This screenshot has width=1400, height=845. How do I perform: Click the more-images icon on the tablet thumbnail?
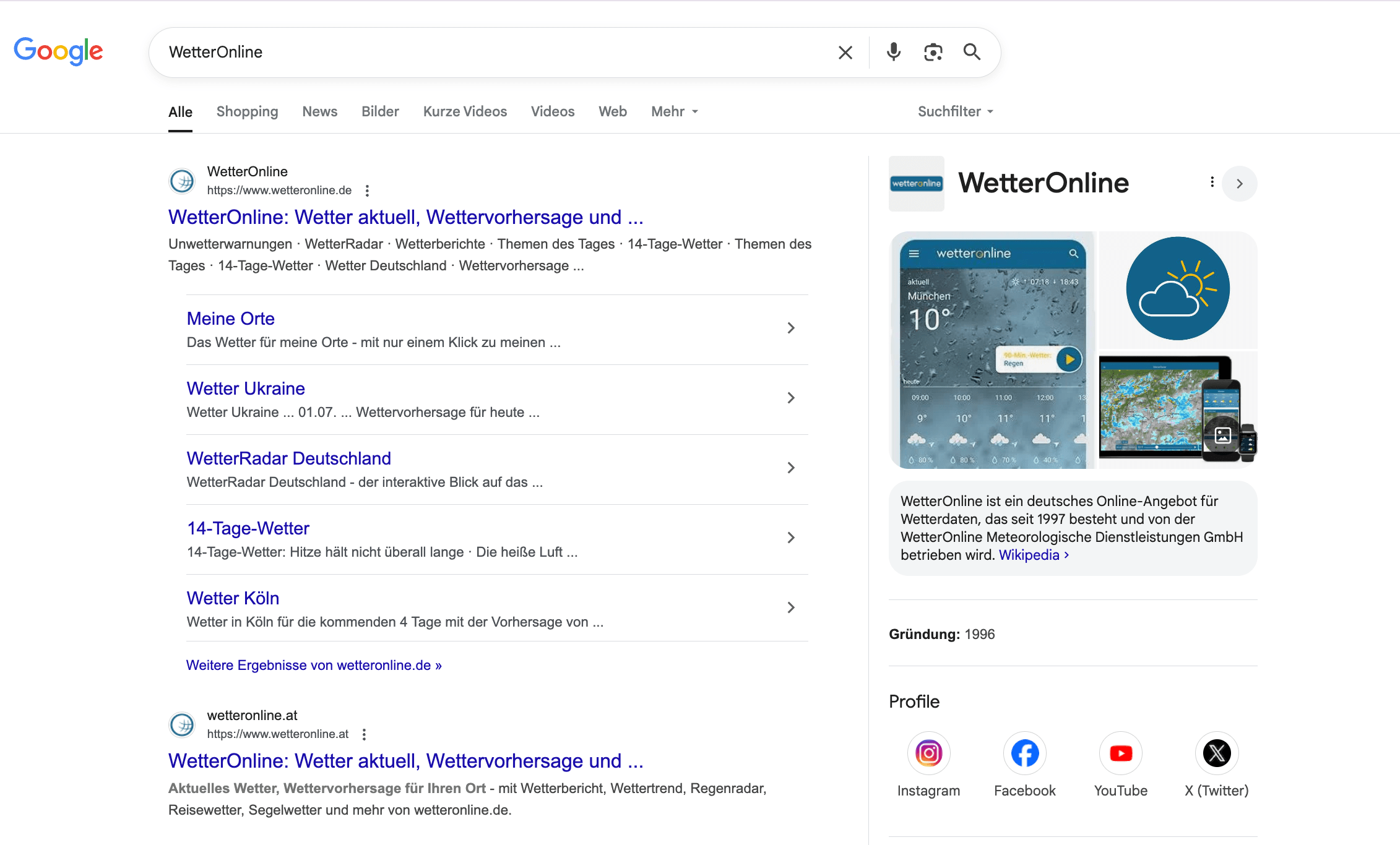point(1222,435)
